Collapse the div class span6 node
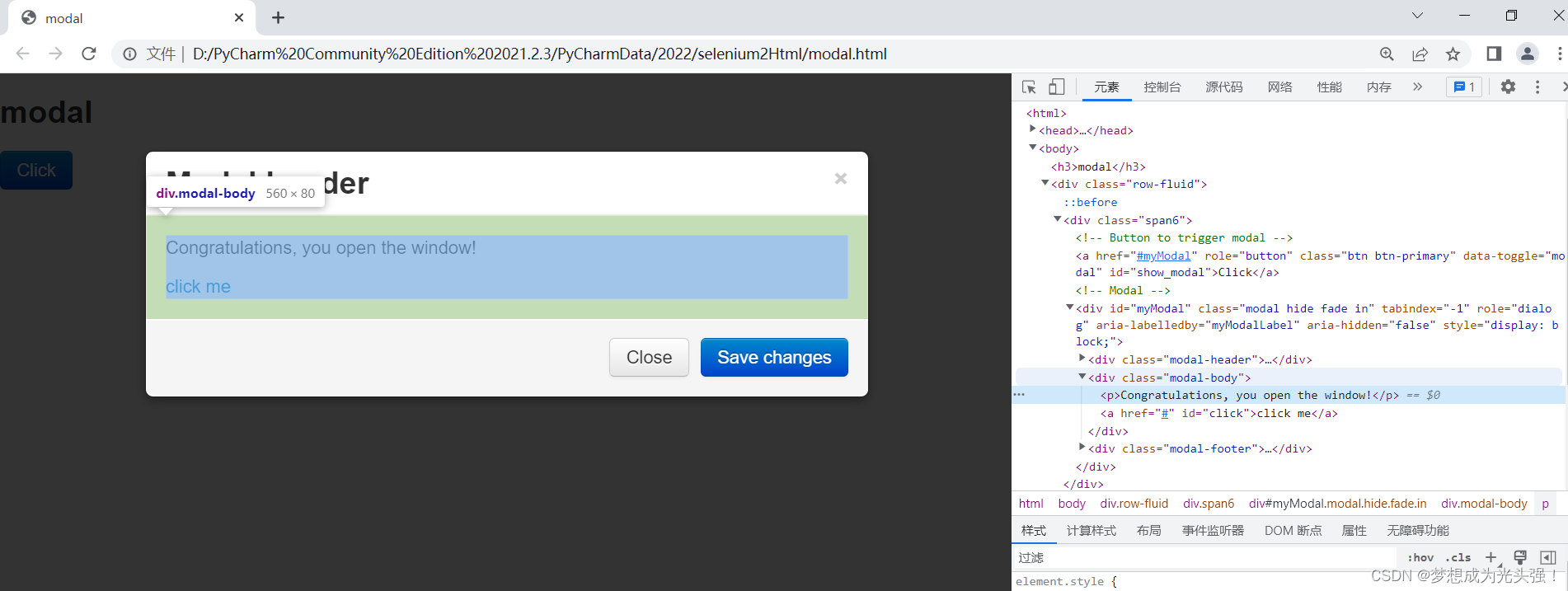1568x591 pixels. pyautogui.click(x=1057, y=219)
